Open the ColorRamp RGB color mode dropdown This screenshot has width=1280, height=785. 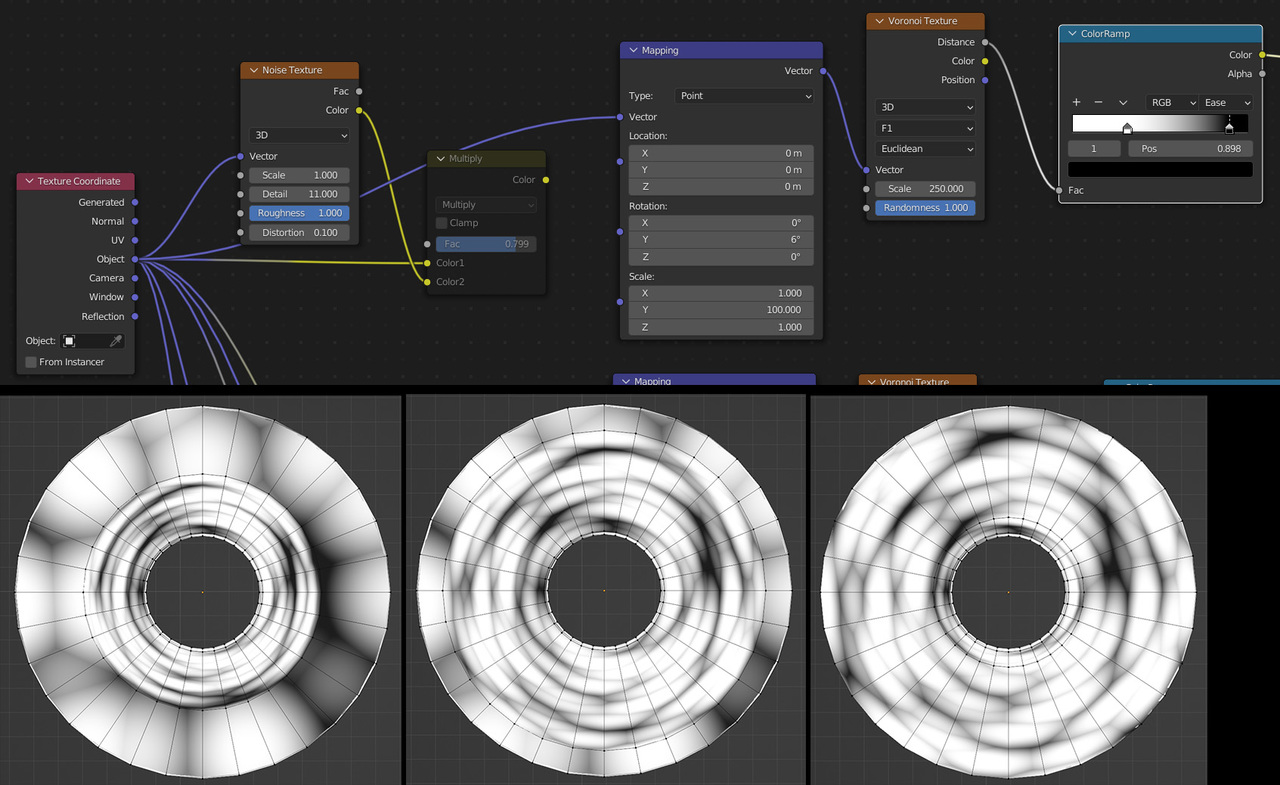[x=1172, y=102]
